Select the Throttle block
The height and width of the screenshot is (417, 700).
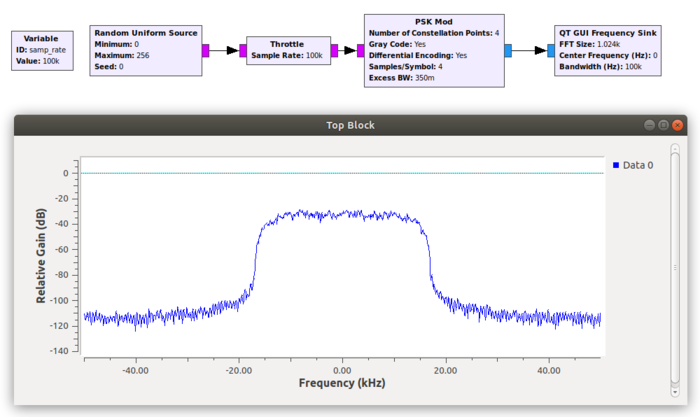[x=288, y=50]
